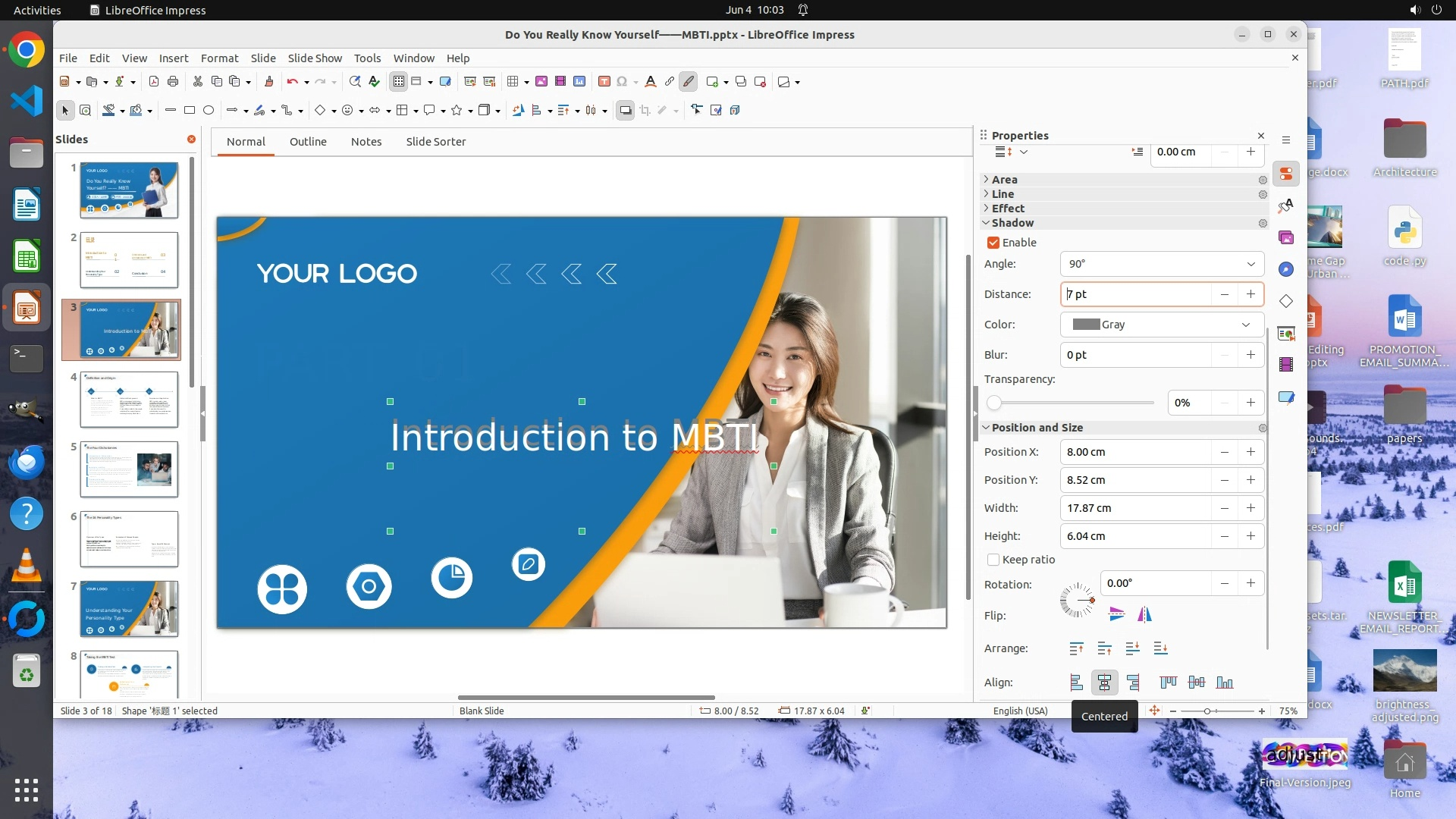This screenshot has width=1456, height=819.
Task: Click the Insert Table icon
Action: click(513, 82)
